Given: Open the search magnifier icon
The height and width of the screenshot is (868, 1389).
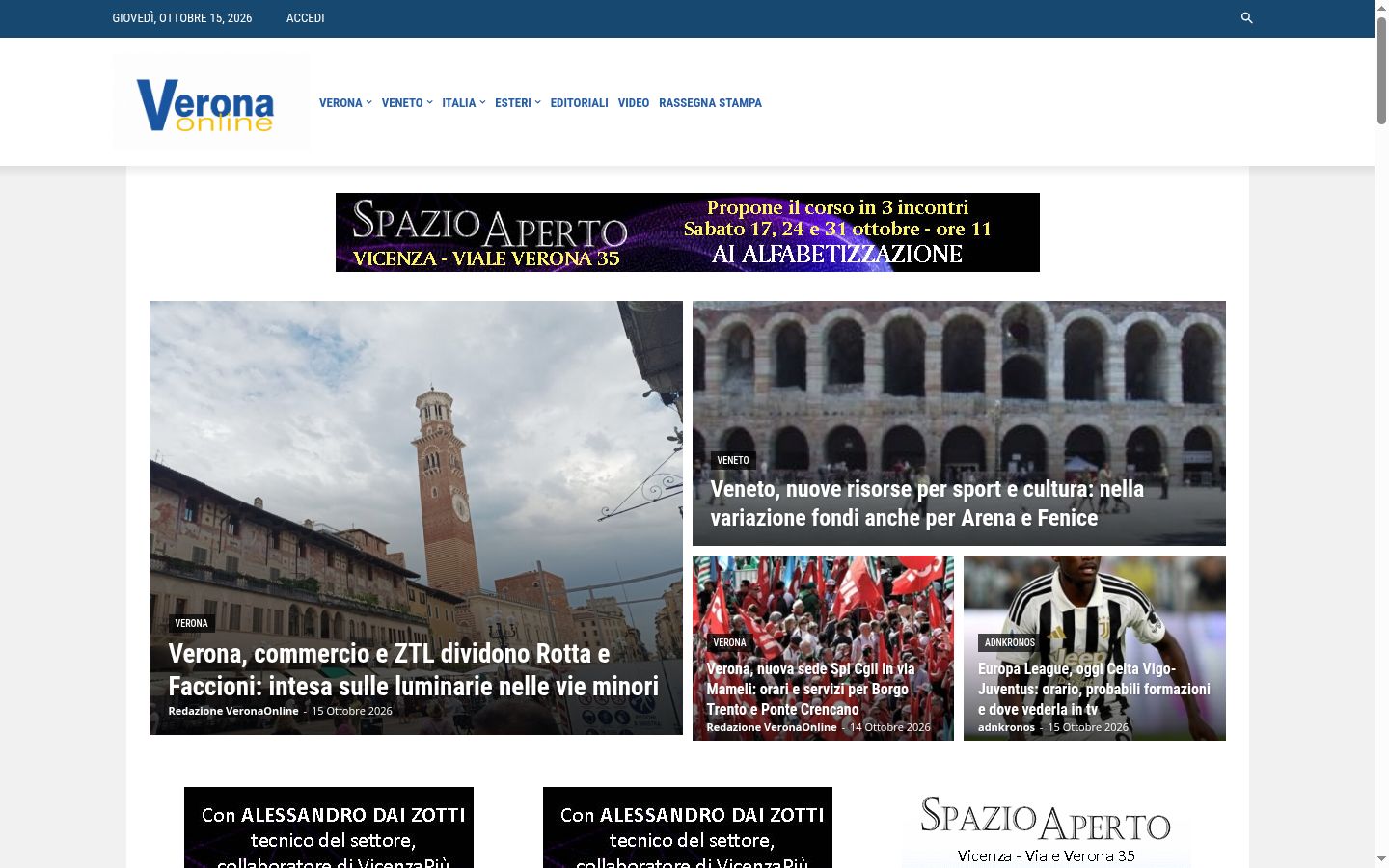Looking at the screenshot, I should click(1246, 18).
